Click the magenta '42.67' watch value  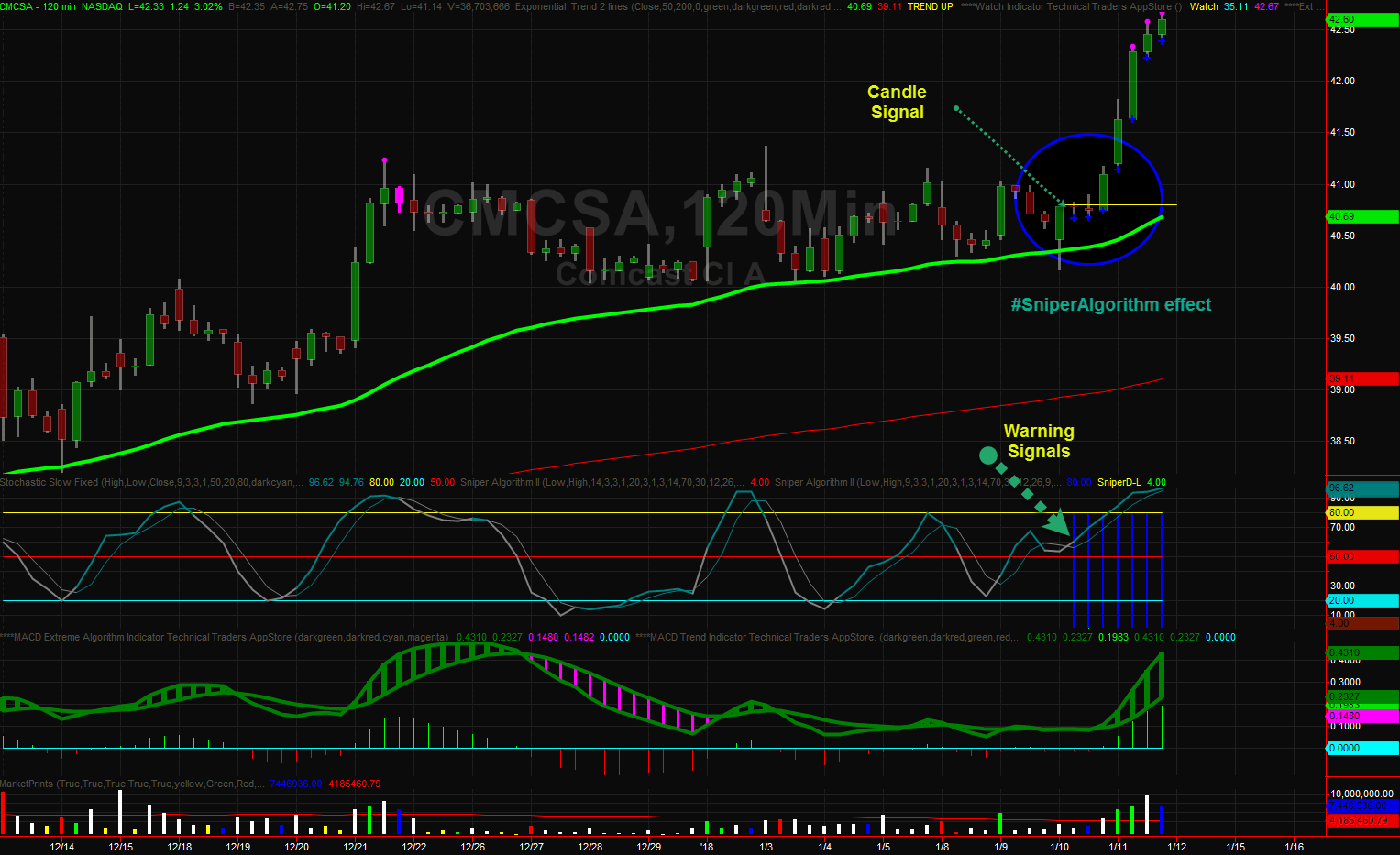pyautogui.click(x=1266, y=6)
